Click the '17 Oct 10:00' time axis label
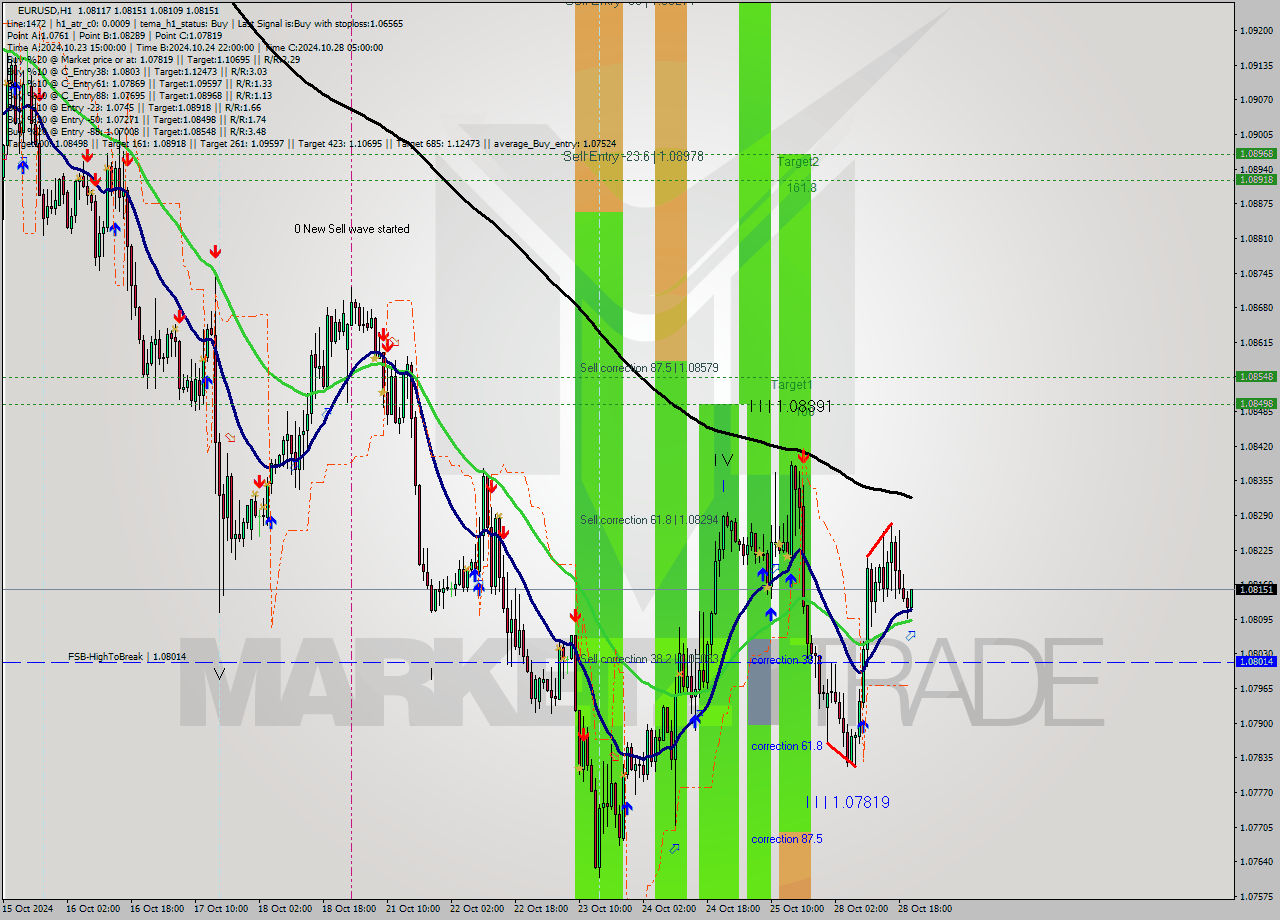The width and height of the screenshot is (1280, 920). tap(222, 909)
